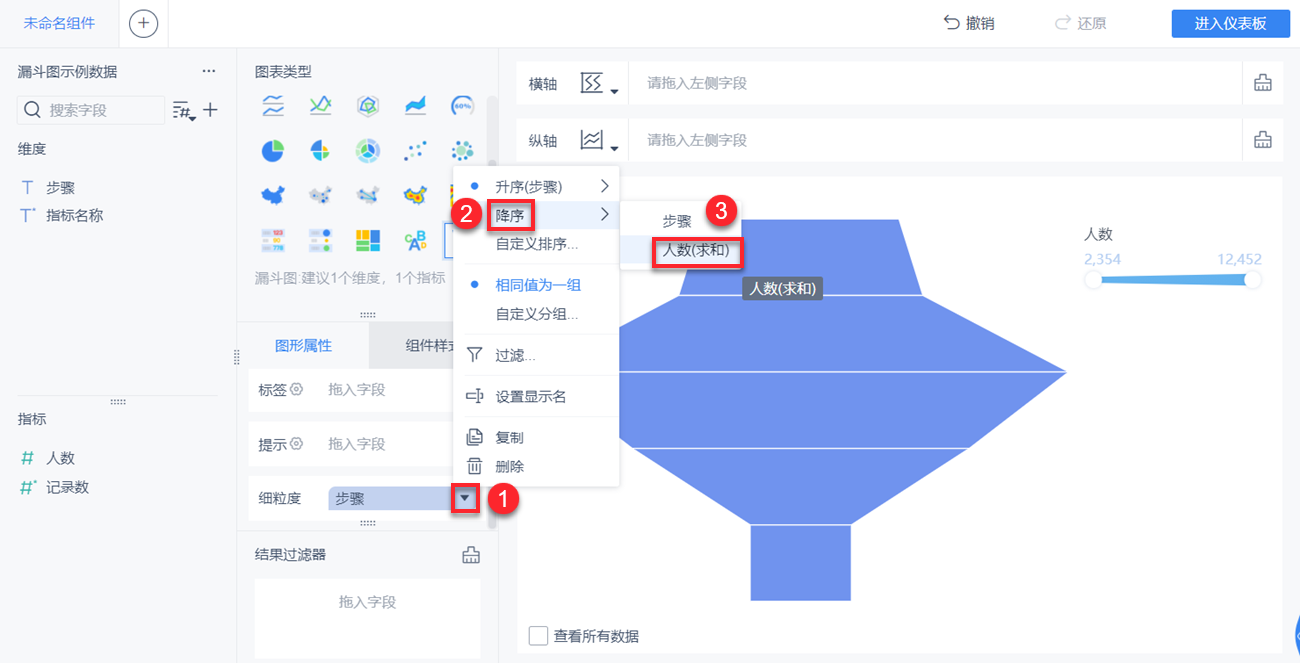This screenshot has width=1300, height=663.
Task: Select the 60% gauge chart type
Action: point(462,105)
